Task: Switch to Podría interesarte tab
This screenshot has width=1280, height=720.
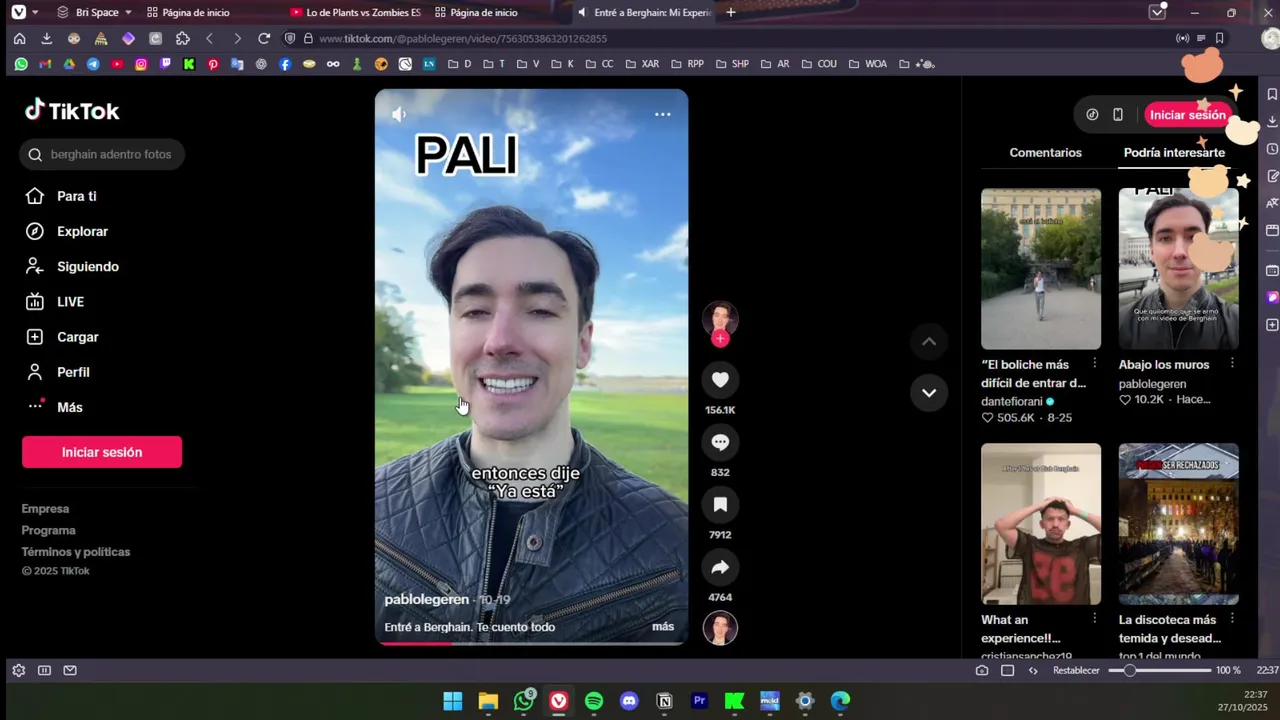Action: click(x=1174, y=153)
